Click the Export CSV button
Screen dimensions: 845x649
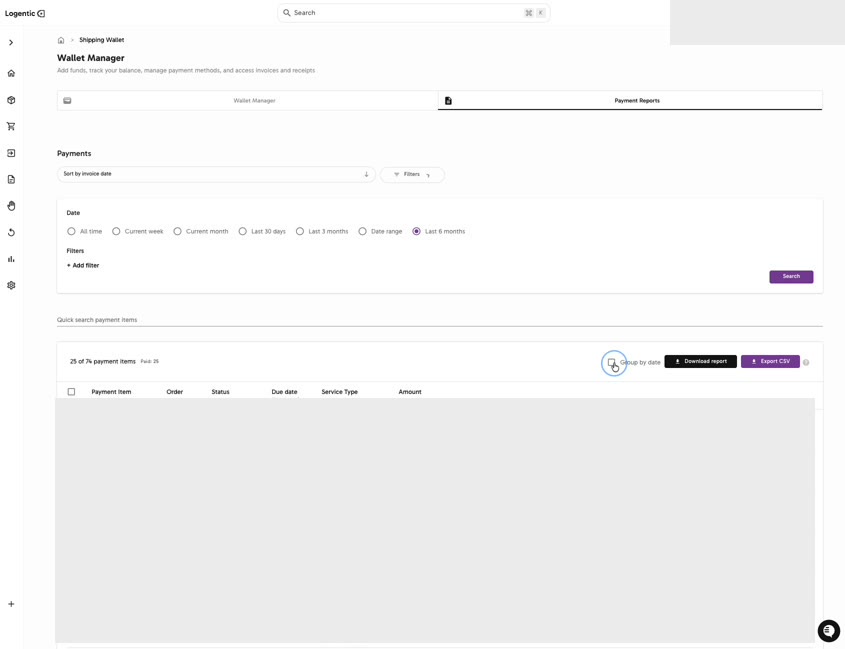770,362
